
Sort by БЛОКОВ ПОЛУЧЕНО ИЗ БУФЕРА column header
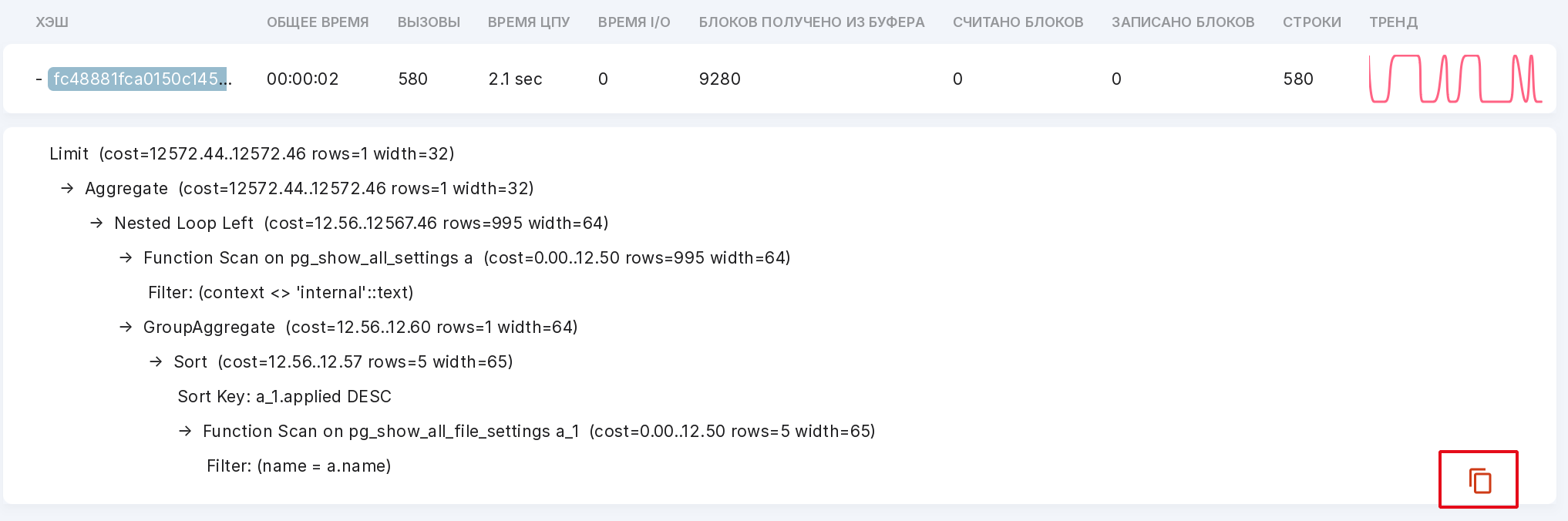click(x=812, y=22)
